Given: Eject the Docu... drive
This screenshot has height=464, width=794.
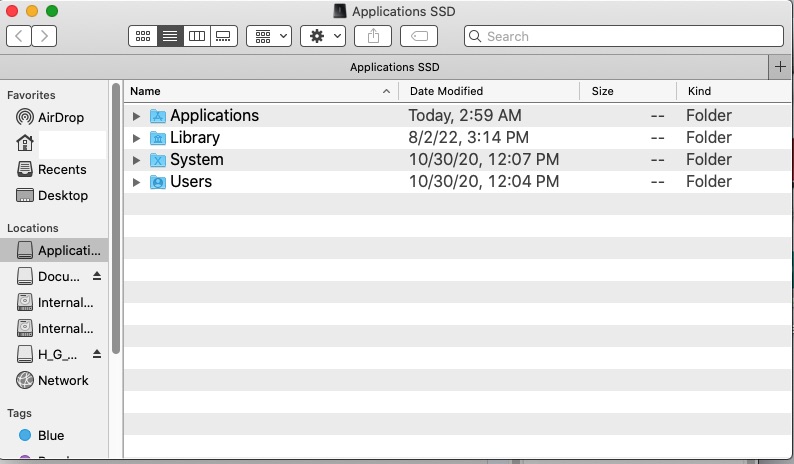Looking at the screenshot, I should 97,276.
